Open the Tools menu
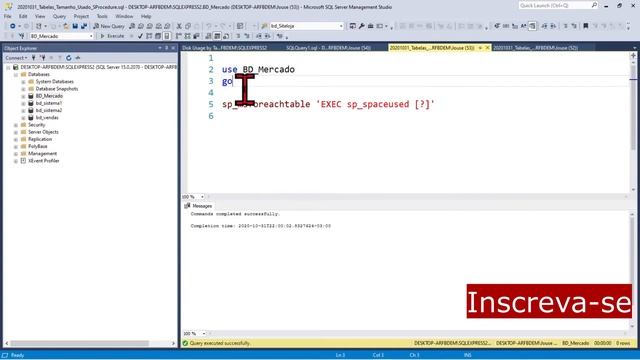The width and height of the screenshot is (640, 360). pos(102,16)
